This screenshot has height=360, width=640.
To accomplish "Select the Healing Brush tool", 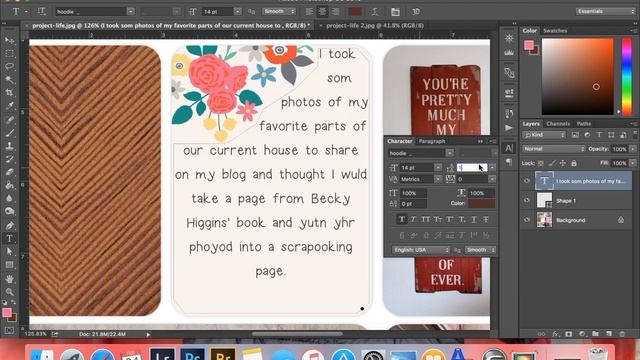I will coord(9,120).
